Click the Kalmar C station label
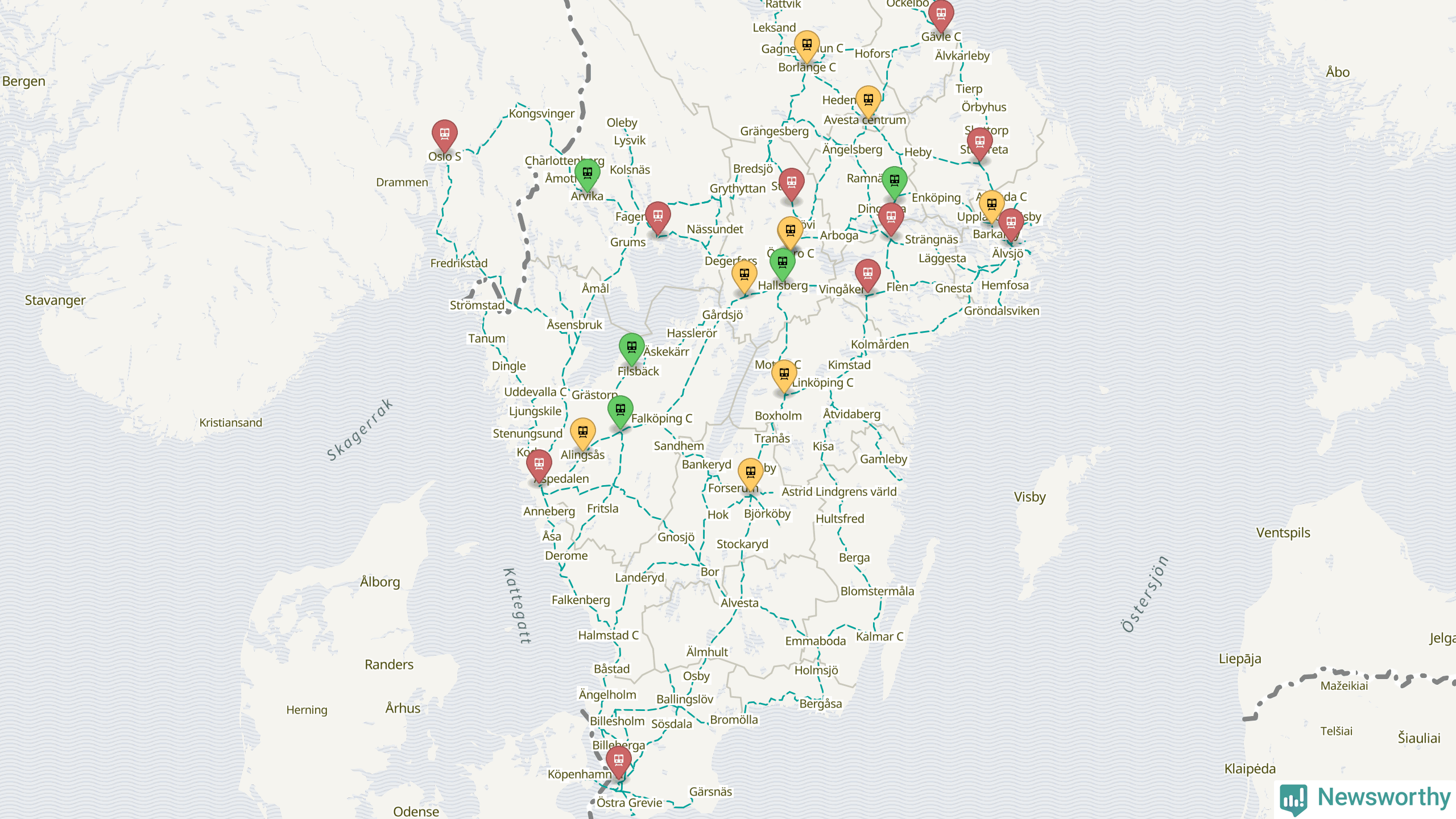The image size is (1456, 819). point(879,637)
